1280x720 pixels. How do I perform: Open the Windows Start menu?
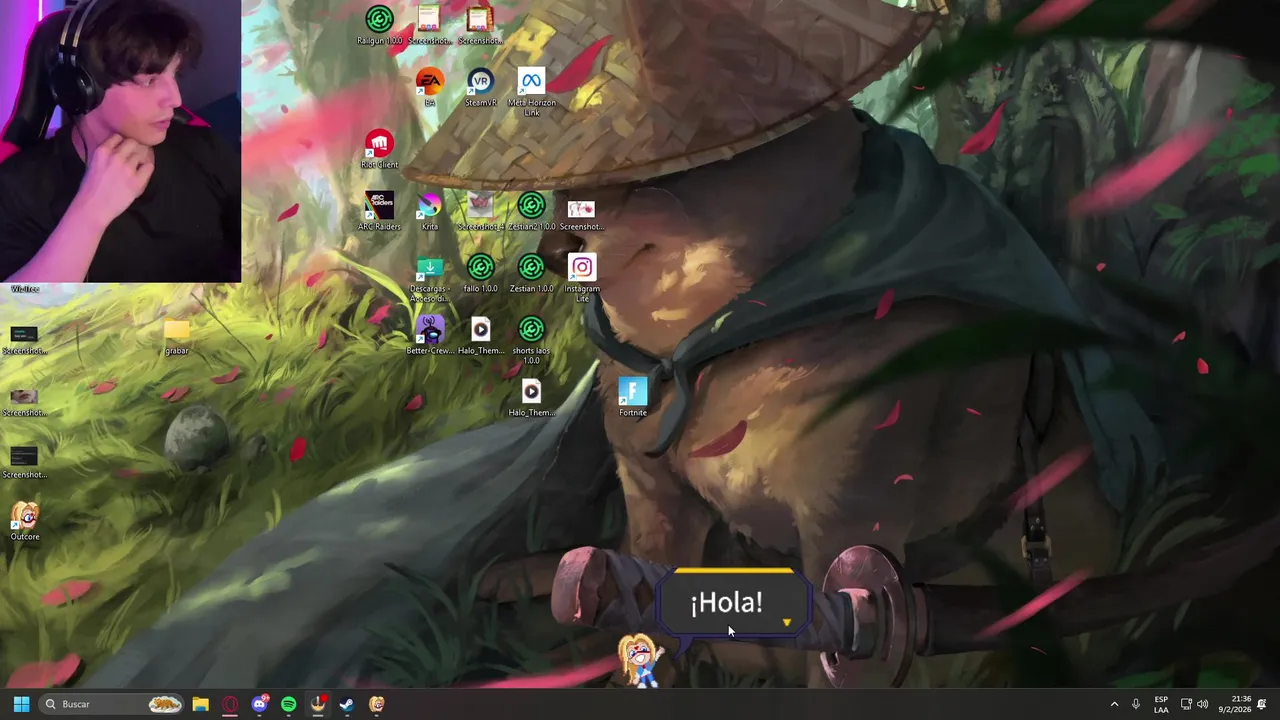click(x=21, y=704)
